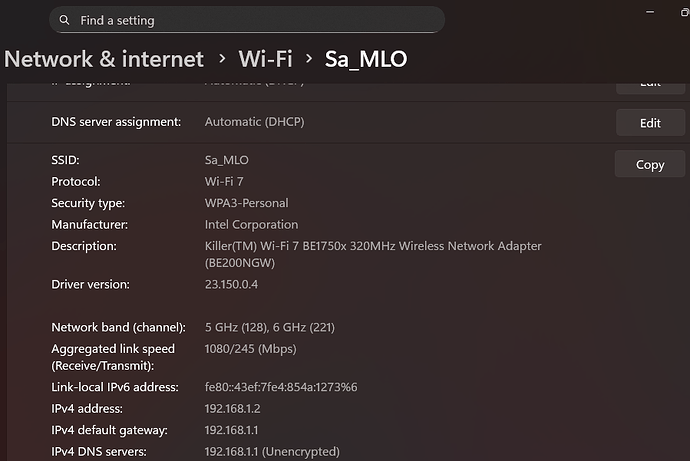Click the Sa_MLO breadcrumb heading
This screenshot has height=461, width=690.
click(366, 59)
